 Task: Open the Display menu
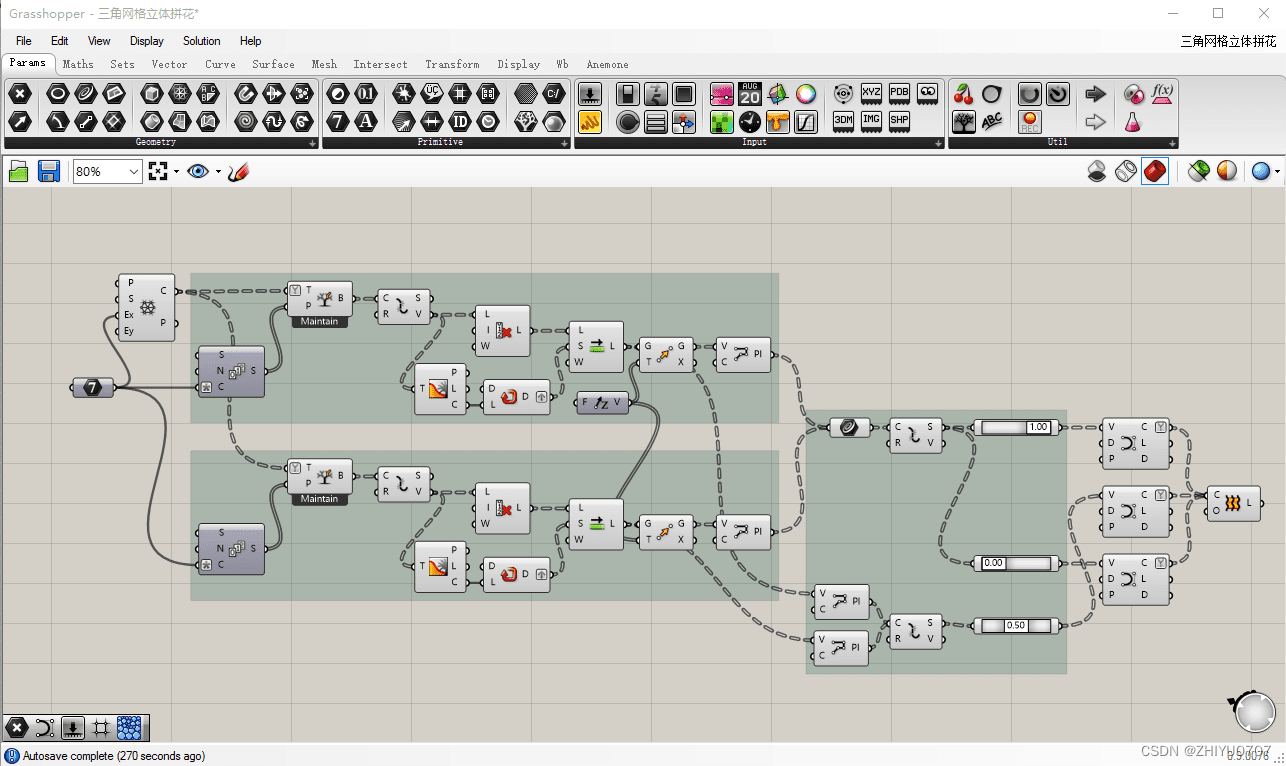tap(147, 41)
